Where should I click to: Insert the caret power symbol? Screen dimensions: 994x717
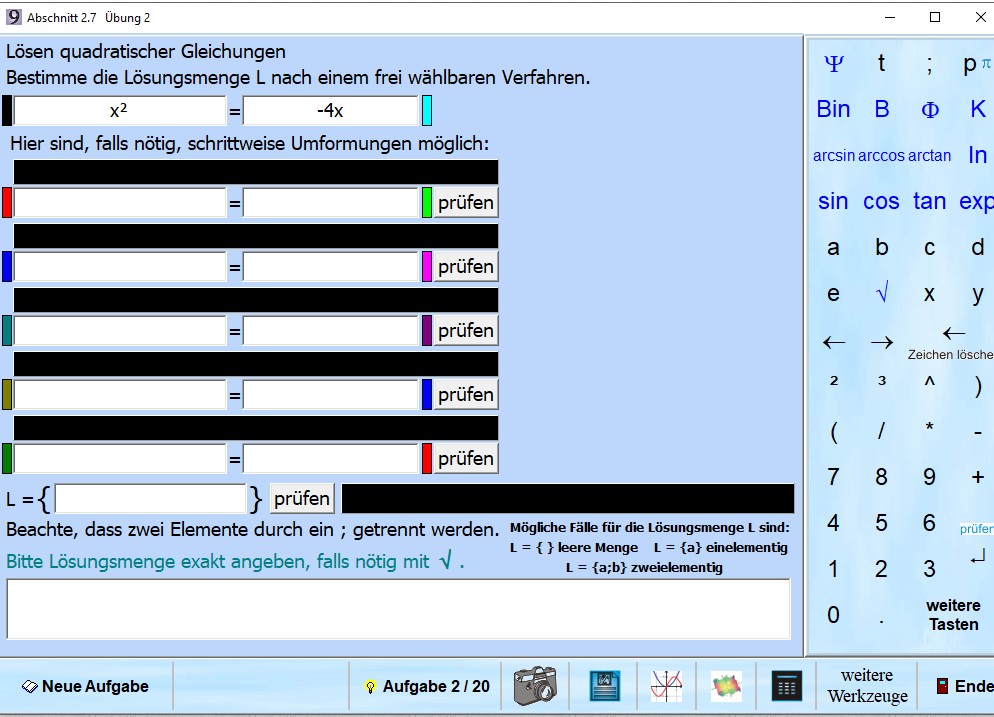(929, 382)
